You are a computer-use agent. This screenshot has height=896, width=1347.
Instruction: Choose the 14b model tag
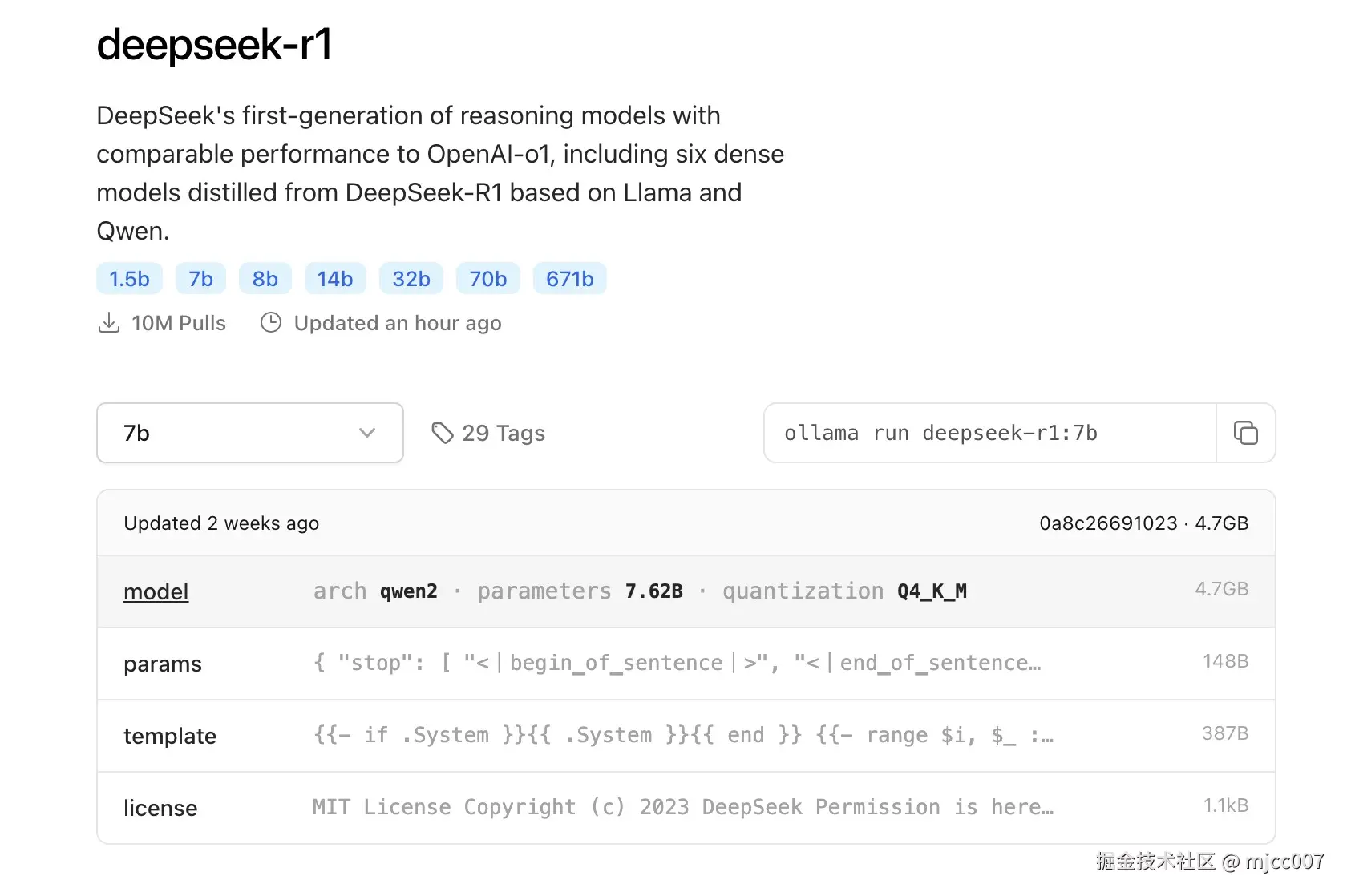coord(335,279)
